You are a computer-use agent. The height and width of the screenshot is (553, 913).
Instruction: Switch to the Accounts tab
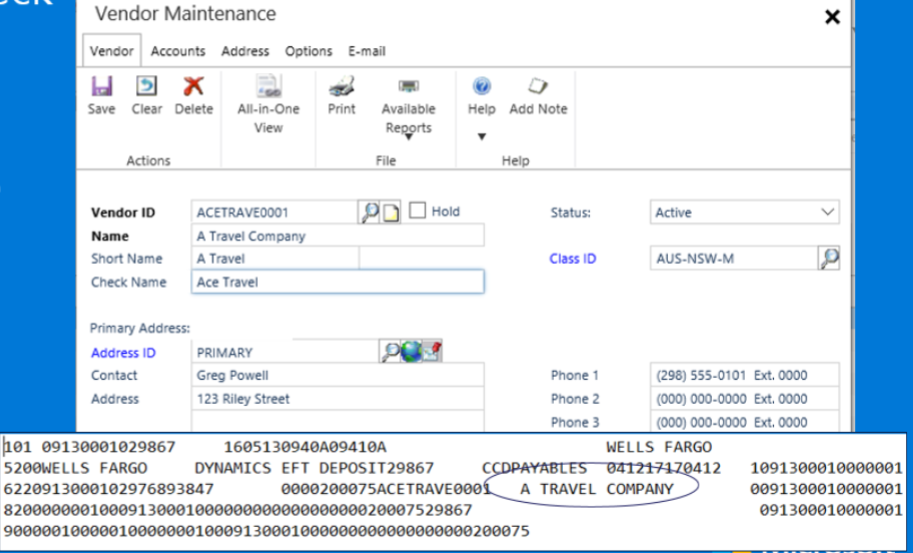pos(178,51)
